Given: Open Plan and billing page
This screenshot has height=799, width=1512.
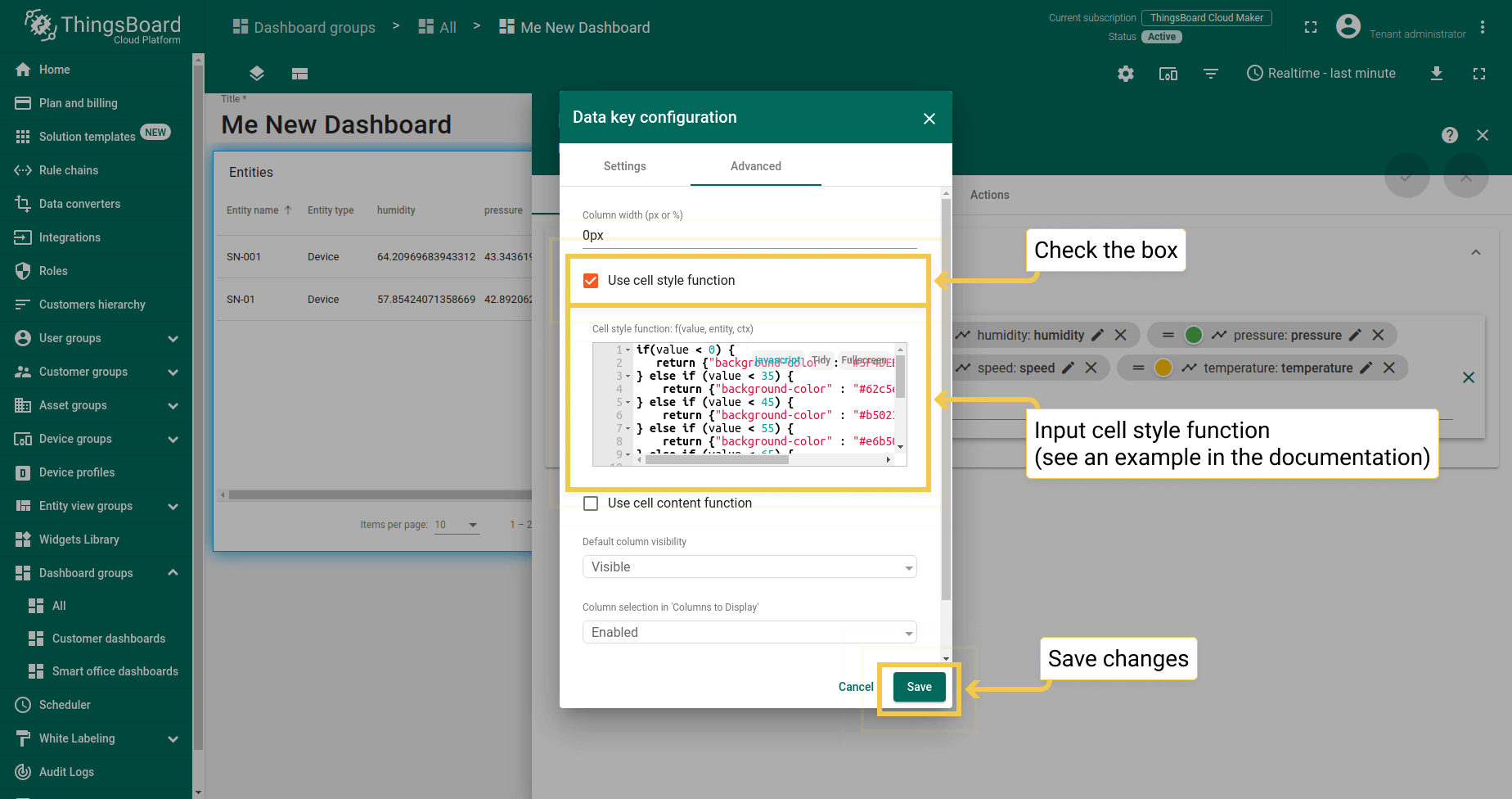Looking at the screenshot, I should point(96,103).
